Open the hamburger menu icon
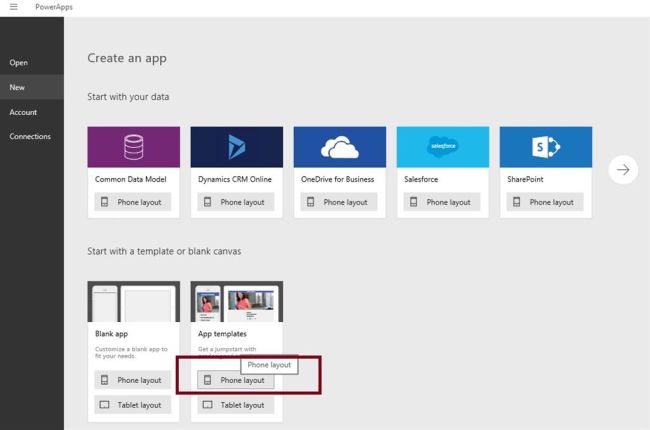 click(x=14, y=7)
